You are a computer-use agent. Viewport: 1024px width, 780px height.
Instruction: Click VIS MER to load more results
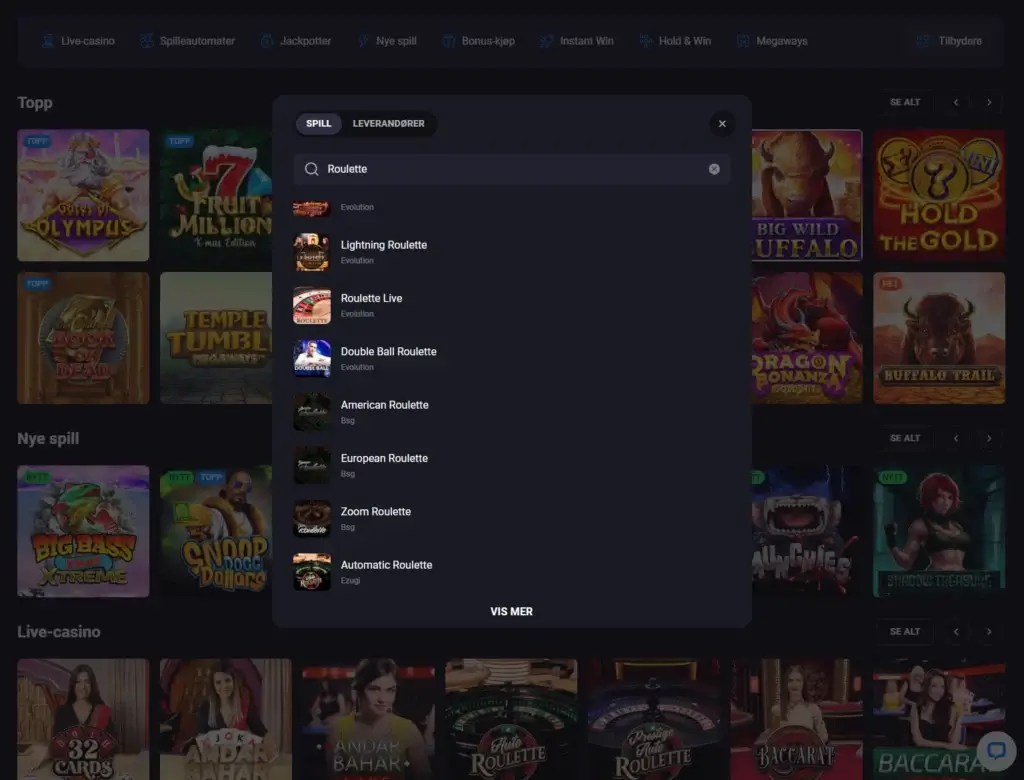click(x=511, y=611)
